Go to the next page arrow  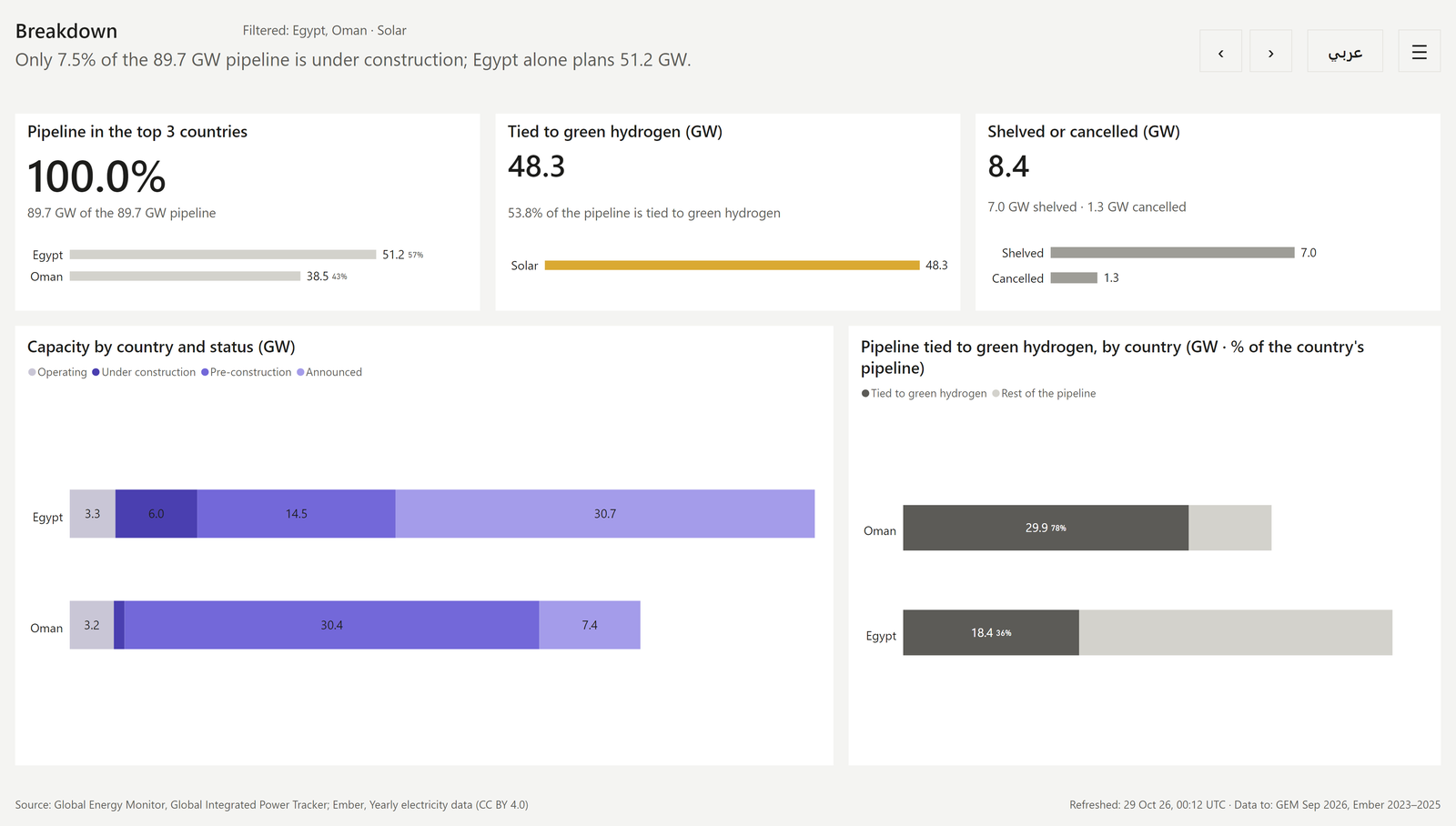(x=1270, y=51)
